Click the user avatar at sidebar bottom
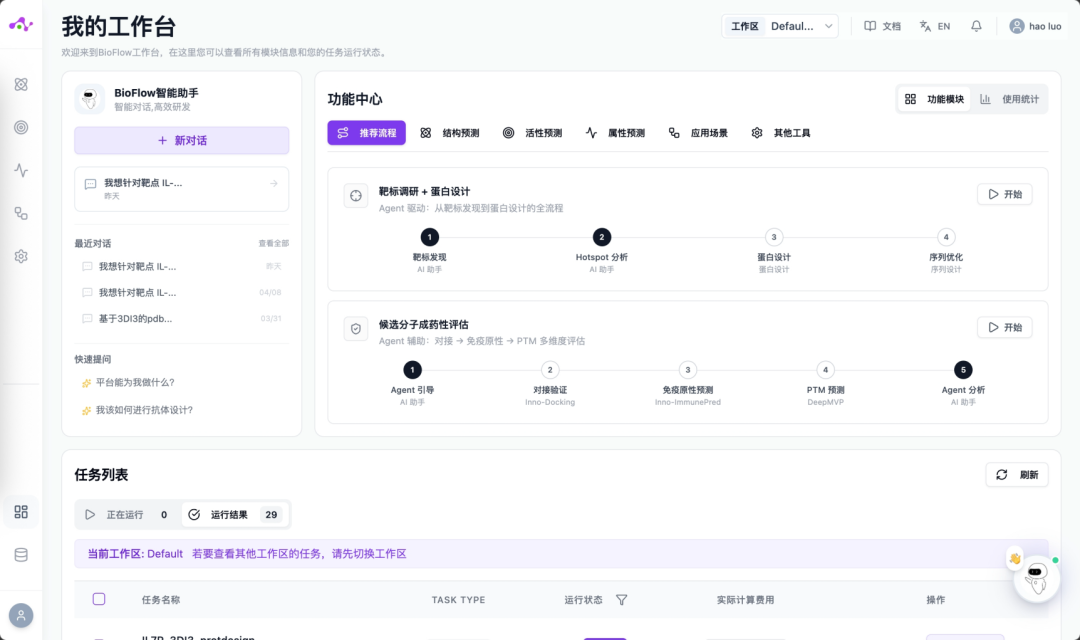The height and width of the screenshot is (640, 1080). point(21,615)
